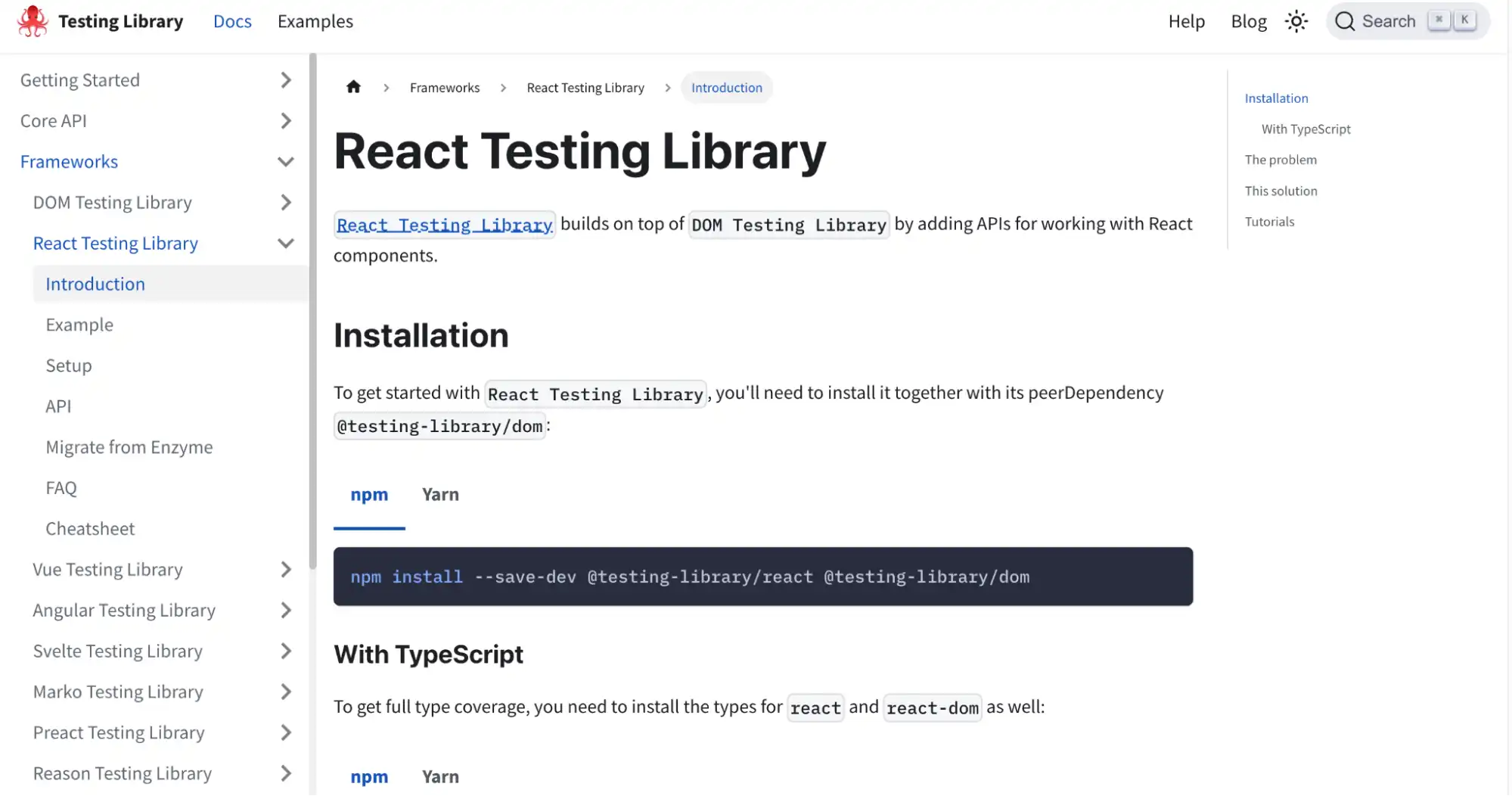Collapse Frameworks using its chevron
Screen dimensions: 1512x796
pyautogui.click(x=285, y=160)
